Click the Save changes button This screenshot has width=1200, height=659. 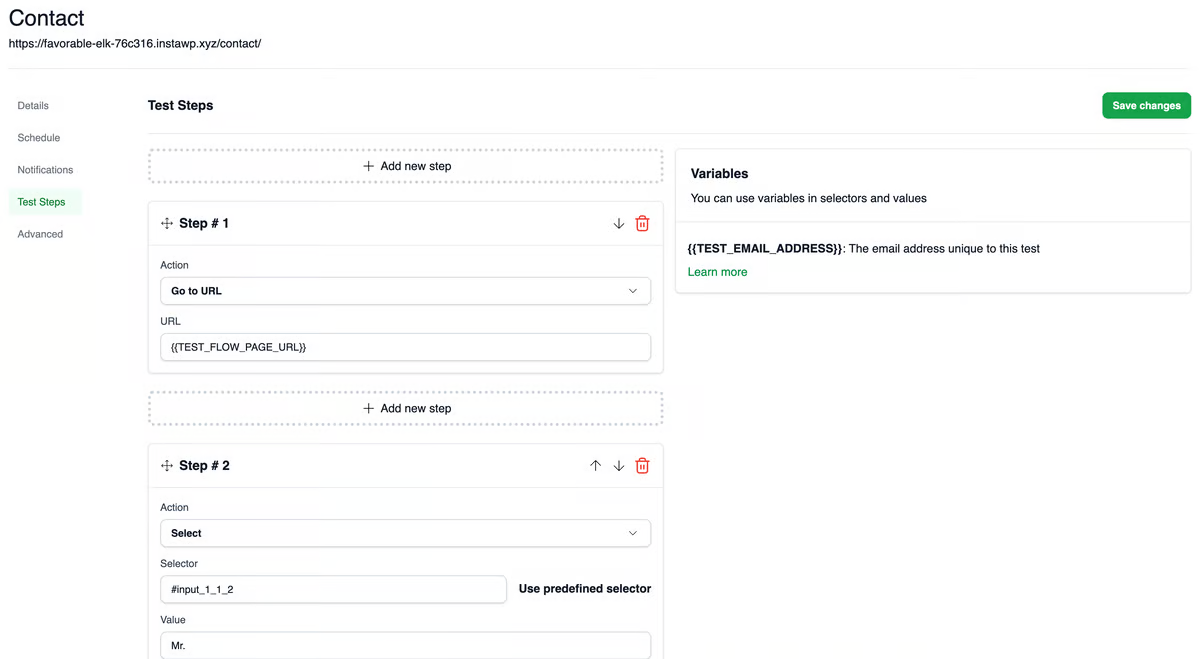[x=1146, y=105]
